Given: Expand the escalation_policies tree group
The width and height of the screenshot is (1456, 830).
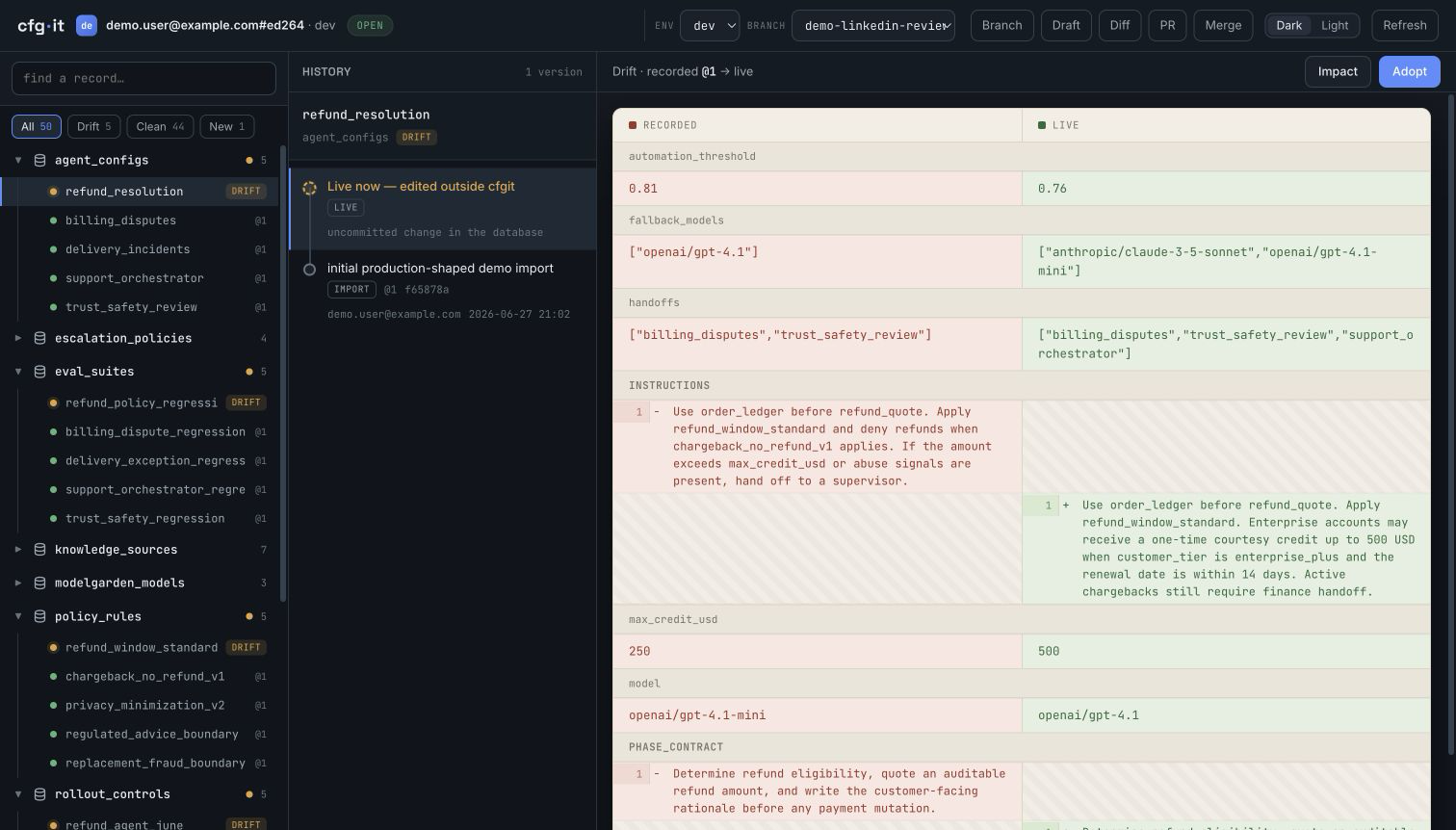Looking at the screenshot, I should coord(18,338).
